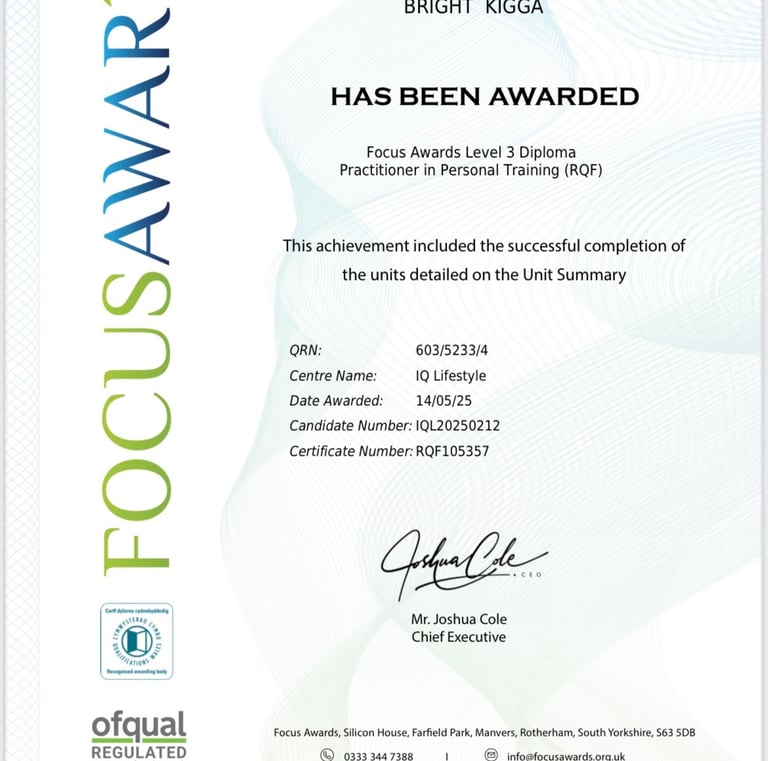Click the HAS BEEN AWARDED heading
Viewport: 768px width, 761px height.
coord(485,96)
